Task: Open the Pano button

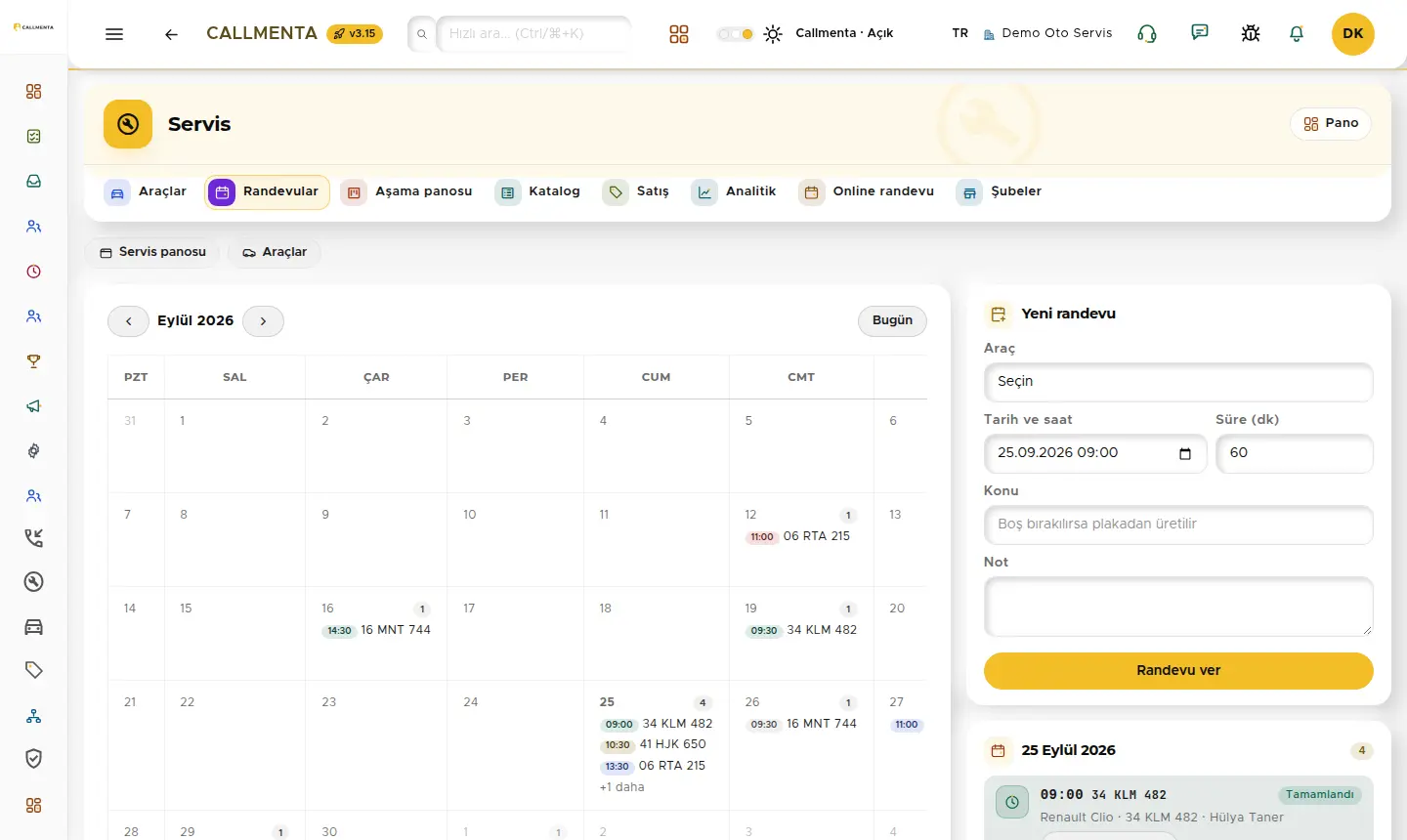Action: click(1331, 124)
